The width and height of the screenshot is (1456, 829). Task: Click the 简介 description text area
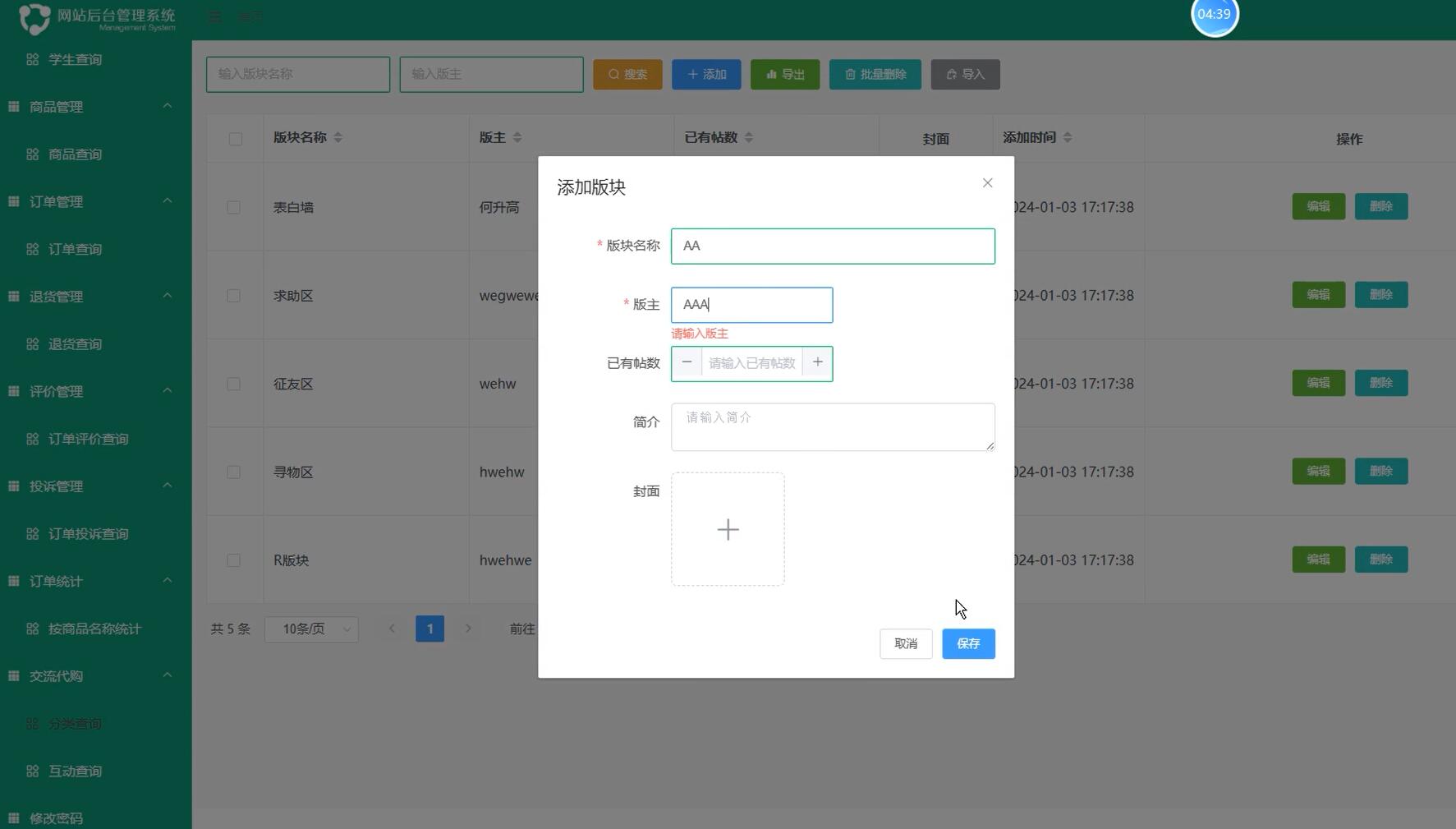tap(832, 426)
